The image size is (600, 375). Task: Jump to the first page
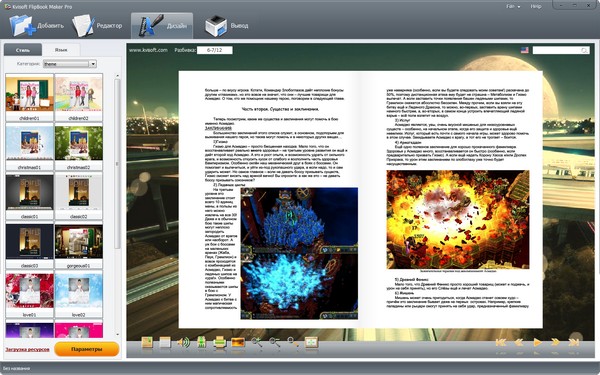pyautogui.click(x=501, y=342)
